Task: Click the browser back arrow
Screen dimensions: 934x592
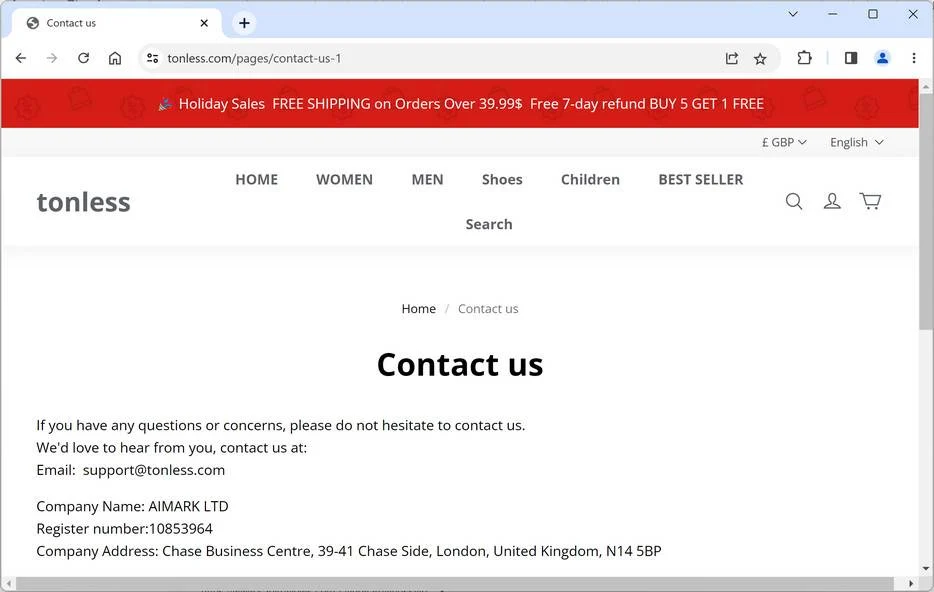Action: 21,58
